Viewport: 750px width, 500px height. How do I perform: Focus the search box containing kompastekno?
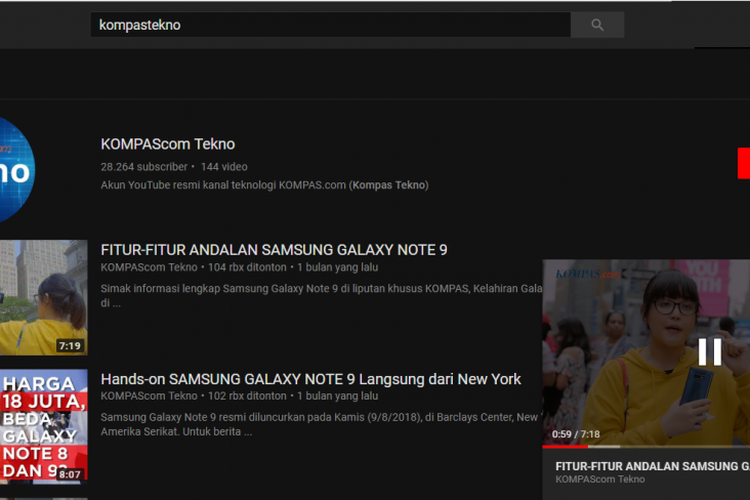[330, 25]
